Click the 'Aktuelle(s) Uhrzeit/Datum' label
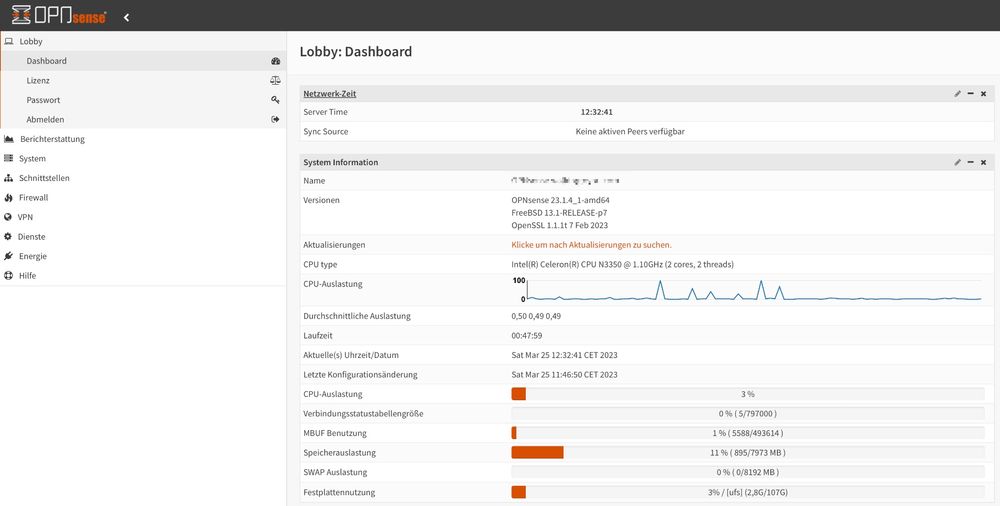The height and width of the screenshot is (506, 1000). (351, 355)
